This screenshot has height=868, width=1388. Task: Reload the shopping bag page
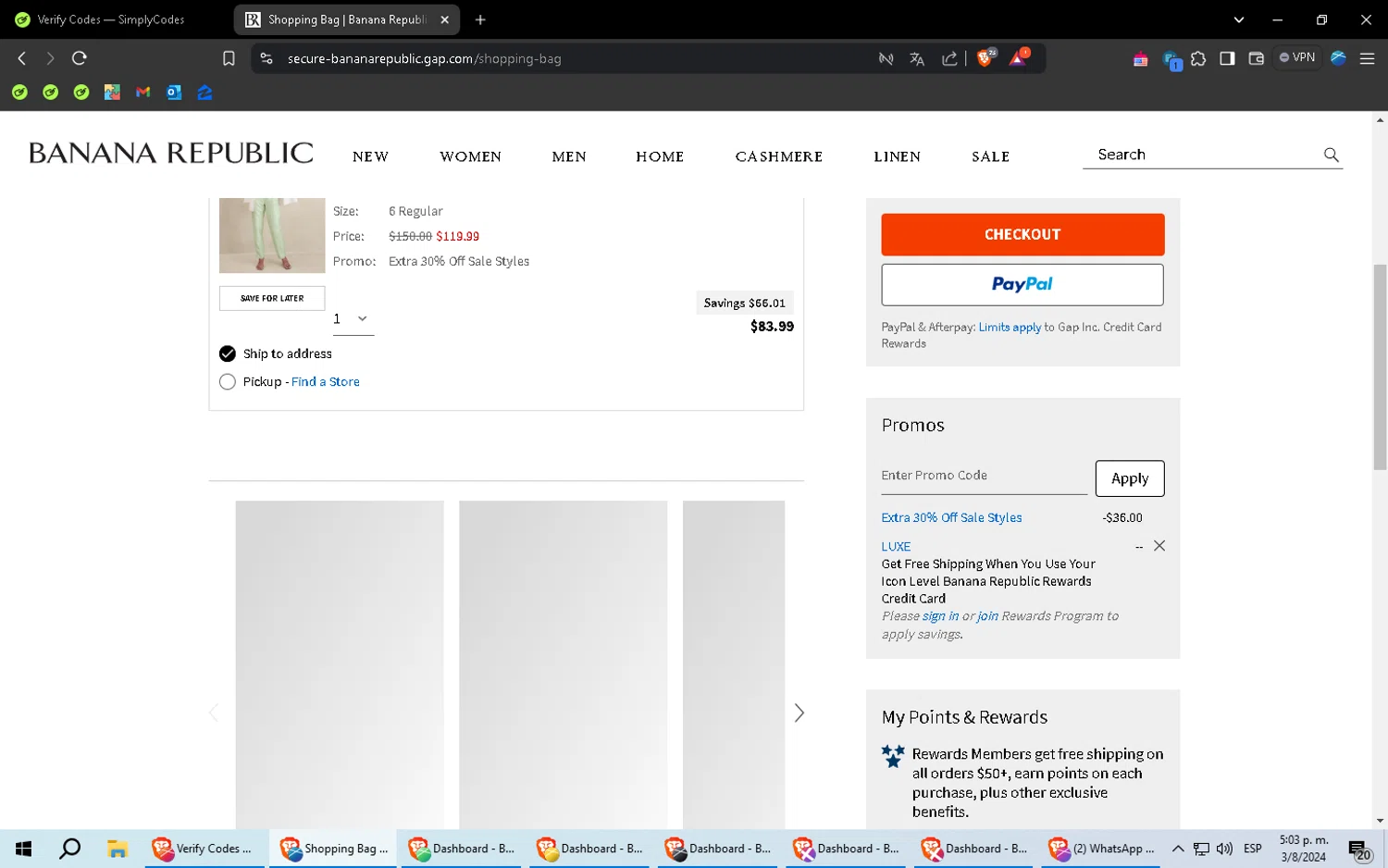[80, 58]
